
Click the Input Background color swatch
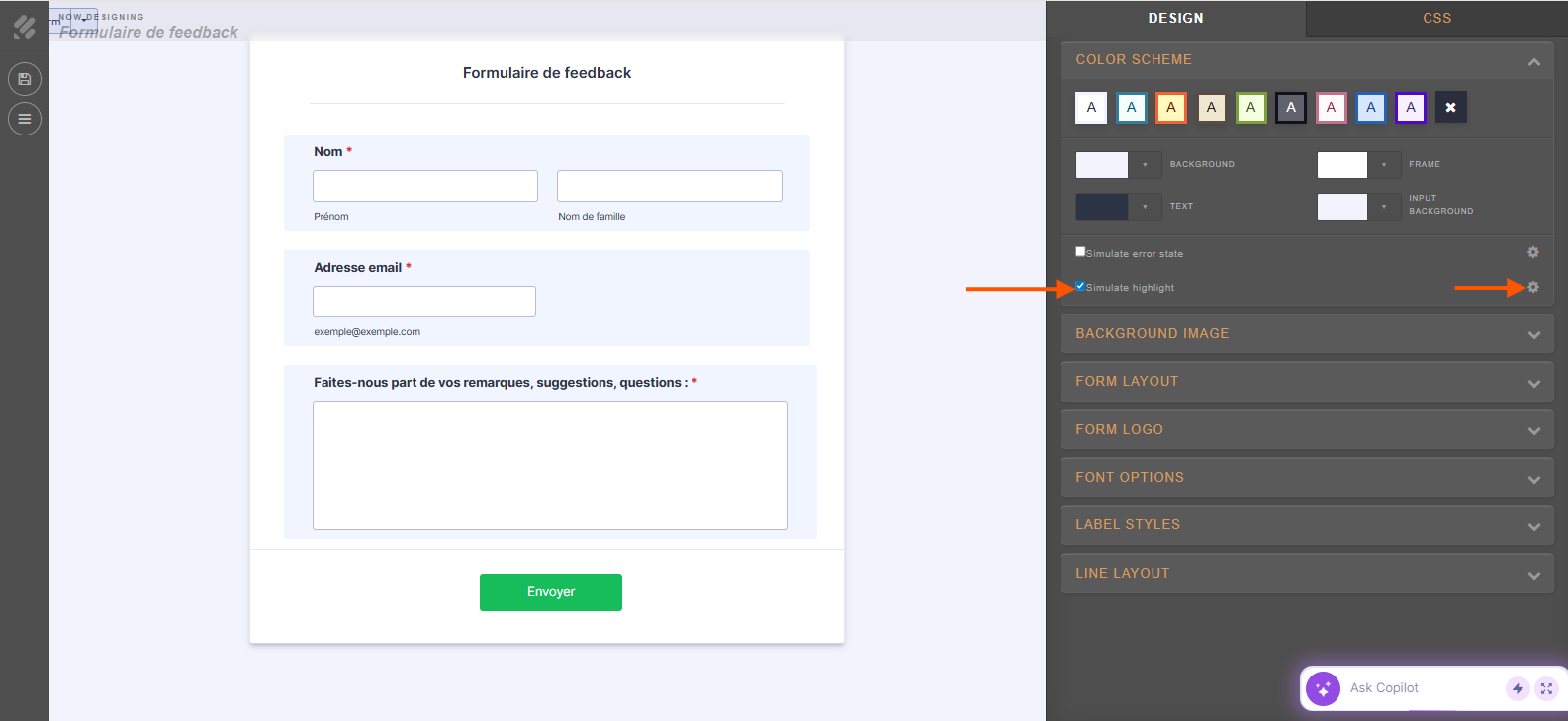click(1342, 206)
